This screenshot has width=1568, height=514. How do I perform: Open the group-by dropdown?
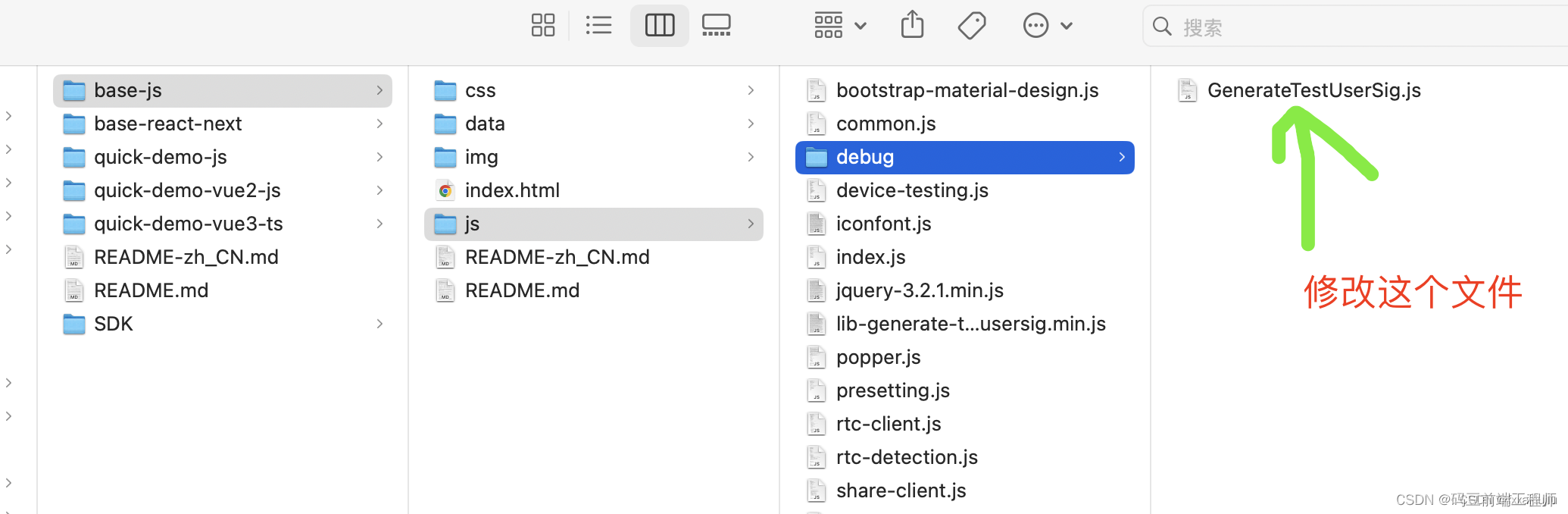pos(839,26)
